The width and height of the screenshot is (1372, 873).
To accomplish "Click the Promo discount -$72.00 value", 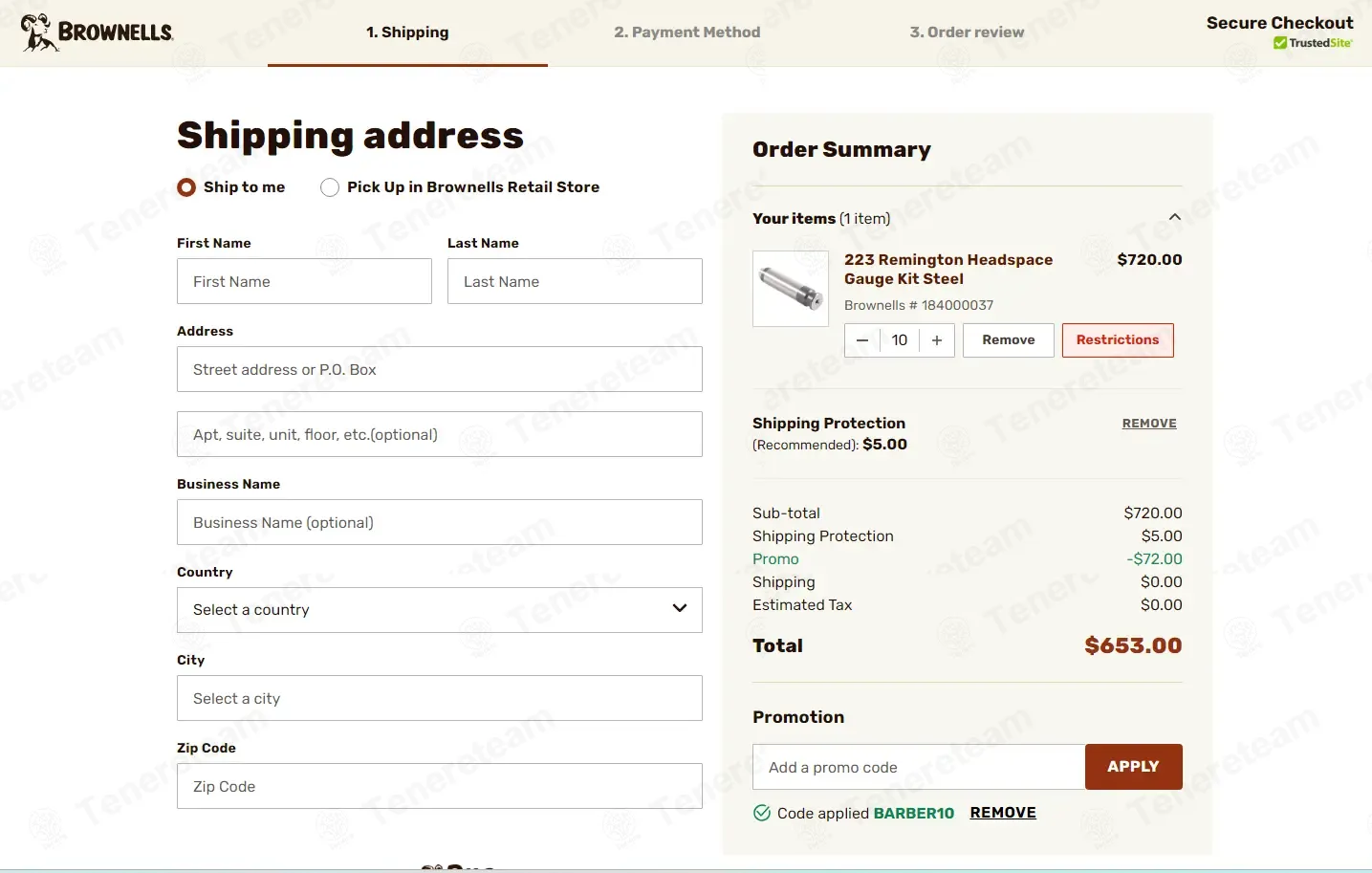I will pos(1154,559).
